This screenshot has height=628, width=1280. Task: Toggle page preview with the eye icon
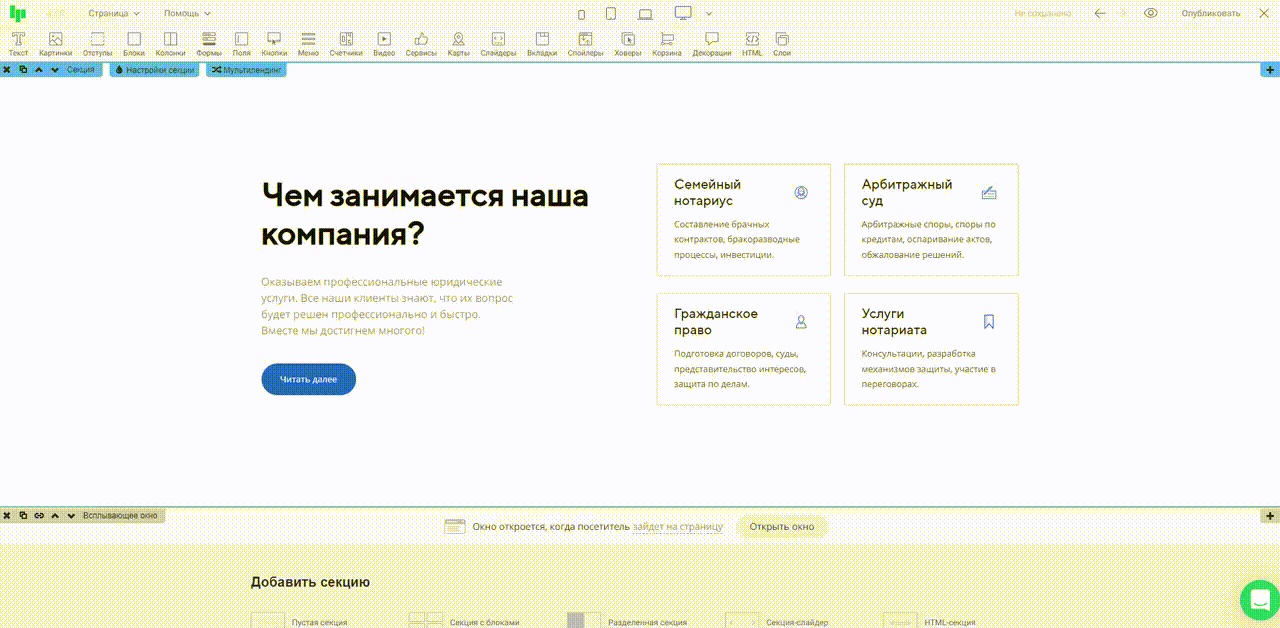[x=1151, y=13]
